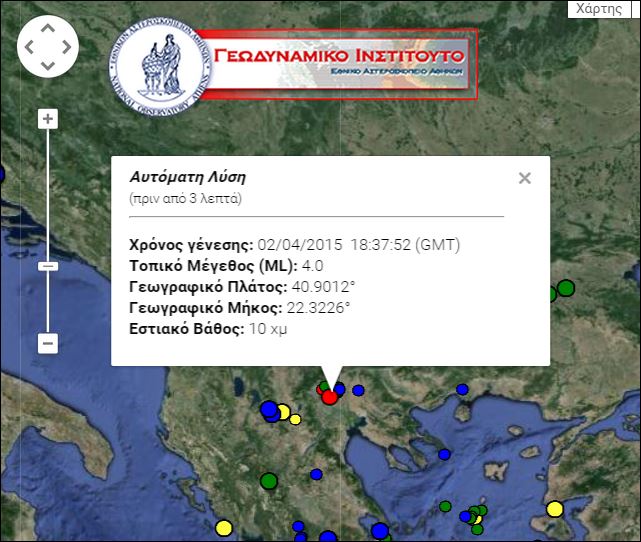Screen dimensions: 641x542
Task: Select the πριν από 3 λεπτά text
Action: tap(185, 199)
